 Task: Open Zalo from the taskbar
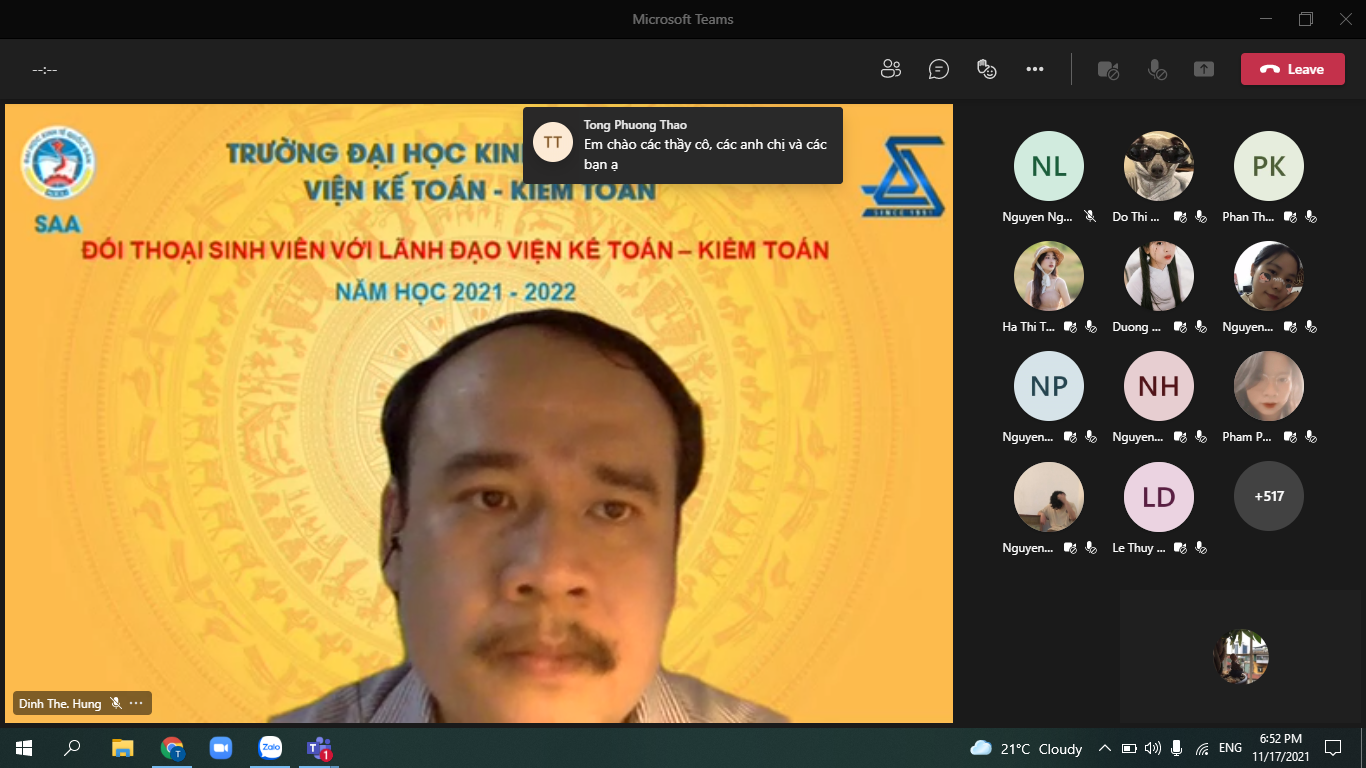click(270, 748)
